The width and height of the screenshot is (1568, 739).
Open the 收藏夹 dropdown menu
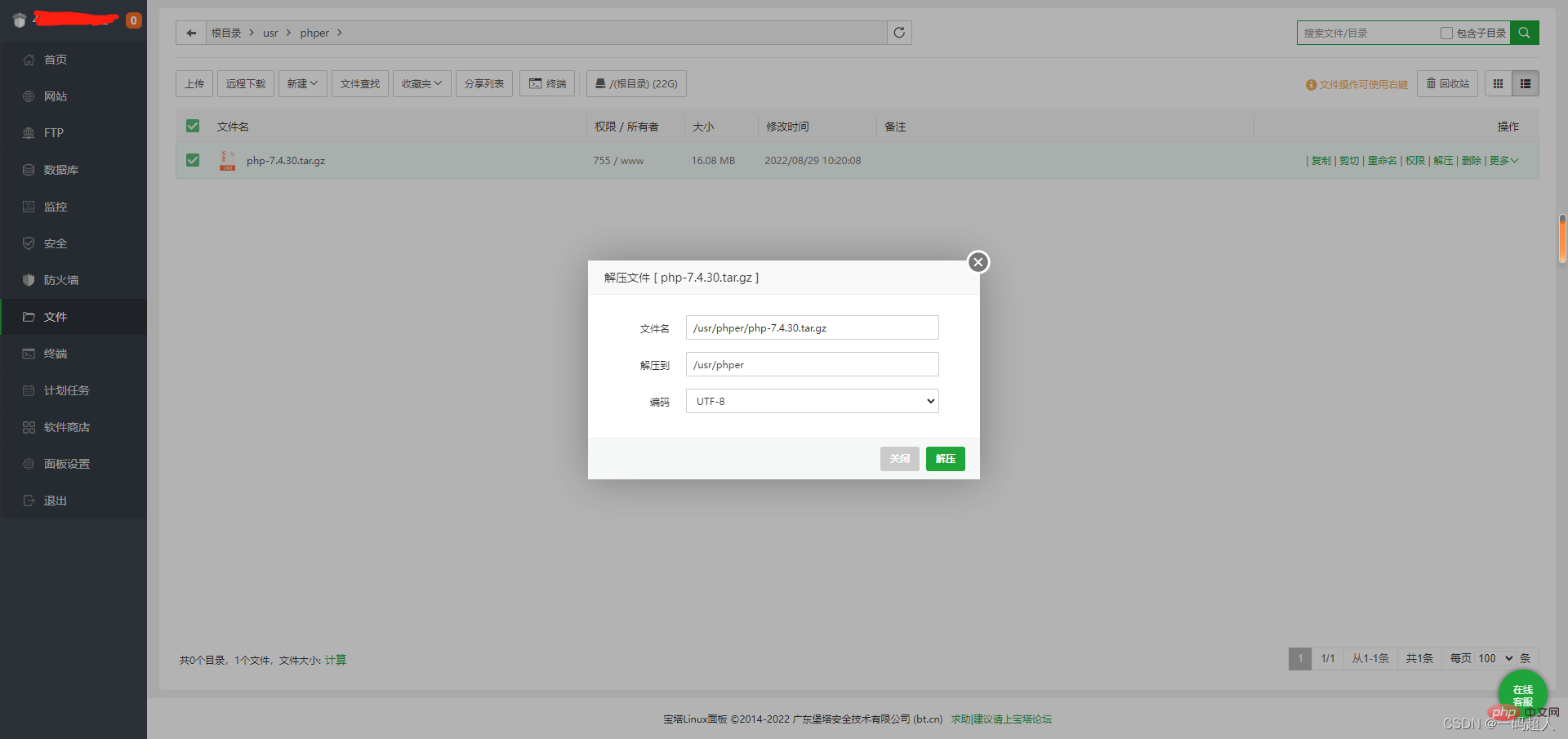click(421, 83)
